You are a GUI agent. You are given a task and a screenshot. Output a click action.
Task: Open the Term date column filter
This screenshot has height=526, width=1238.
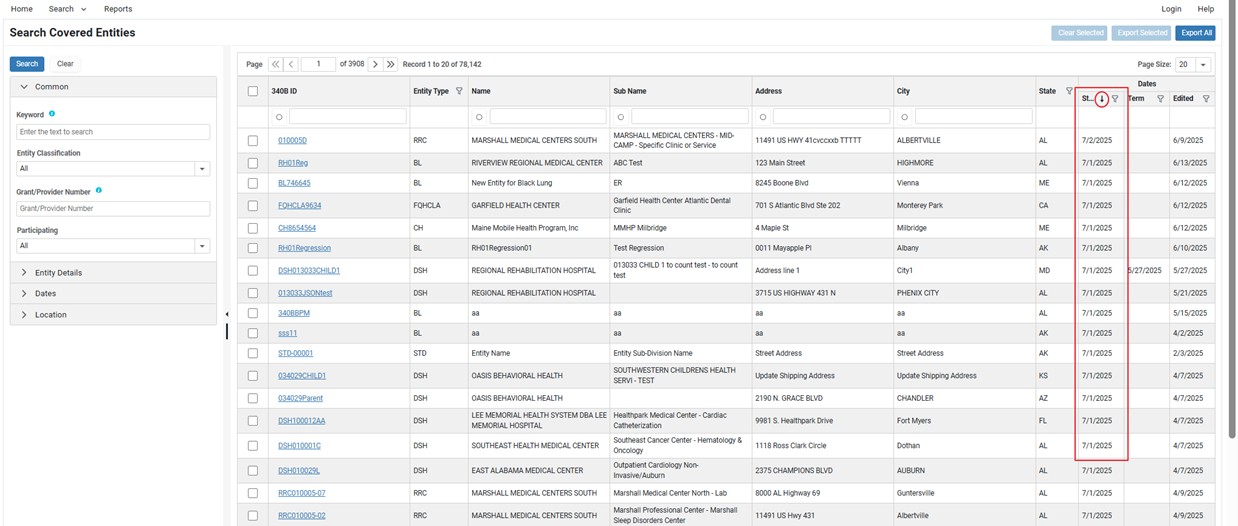point(1160,99)
